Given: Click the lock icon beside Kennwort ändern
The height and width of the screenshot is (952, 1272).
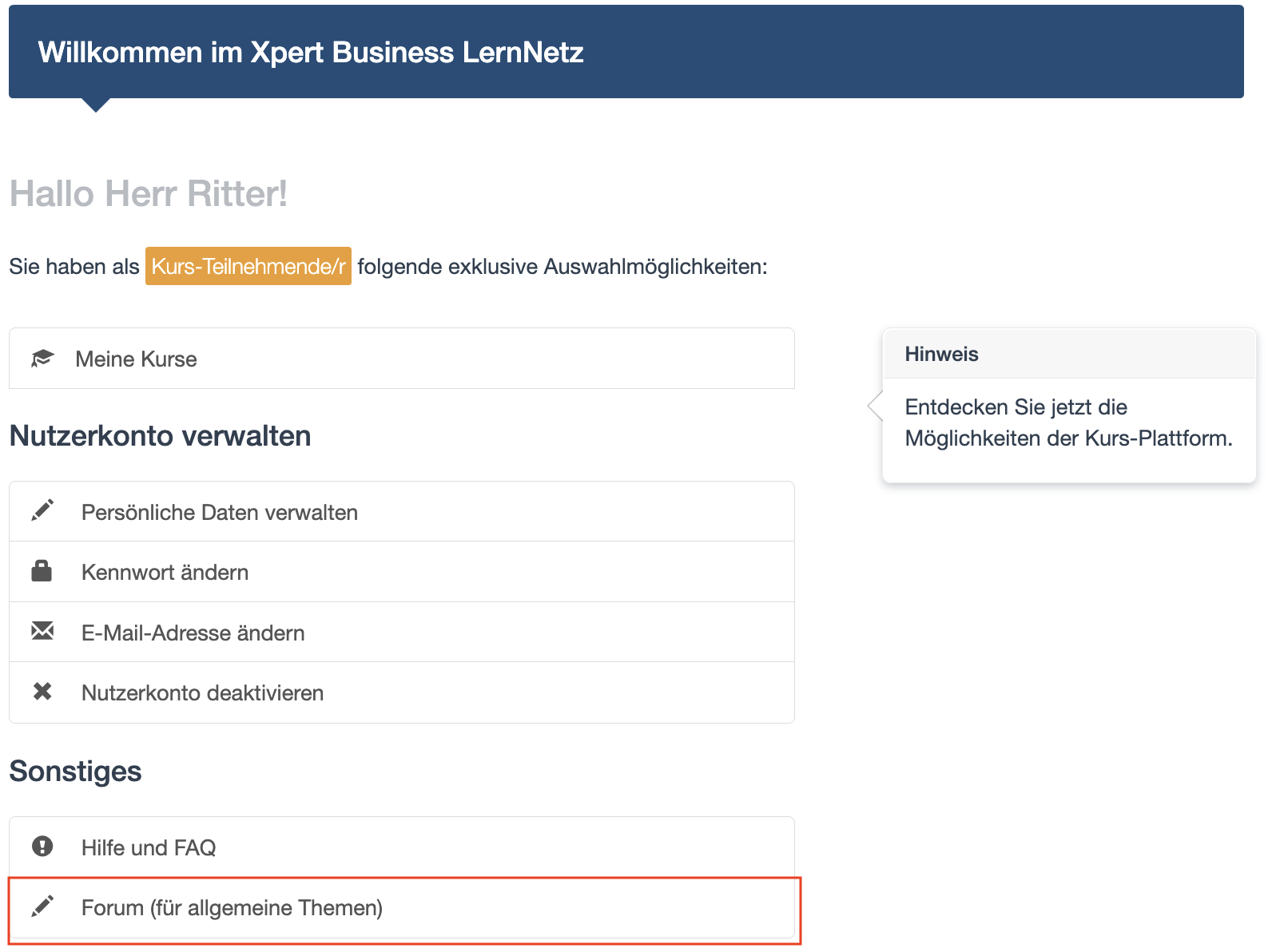Looking at the screenshot, I should [42, 570].
